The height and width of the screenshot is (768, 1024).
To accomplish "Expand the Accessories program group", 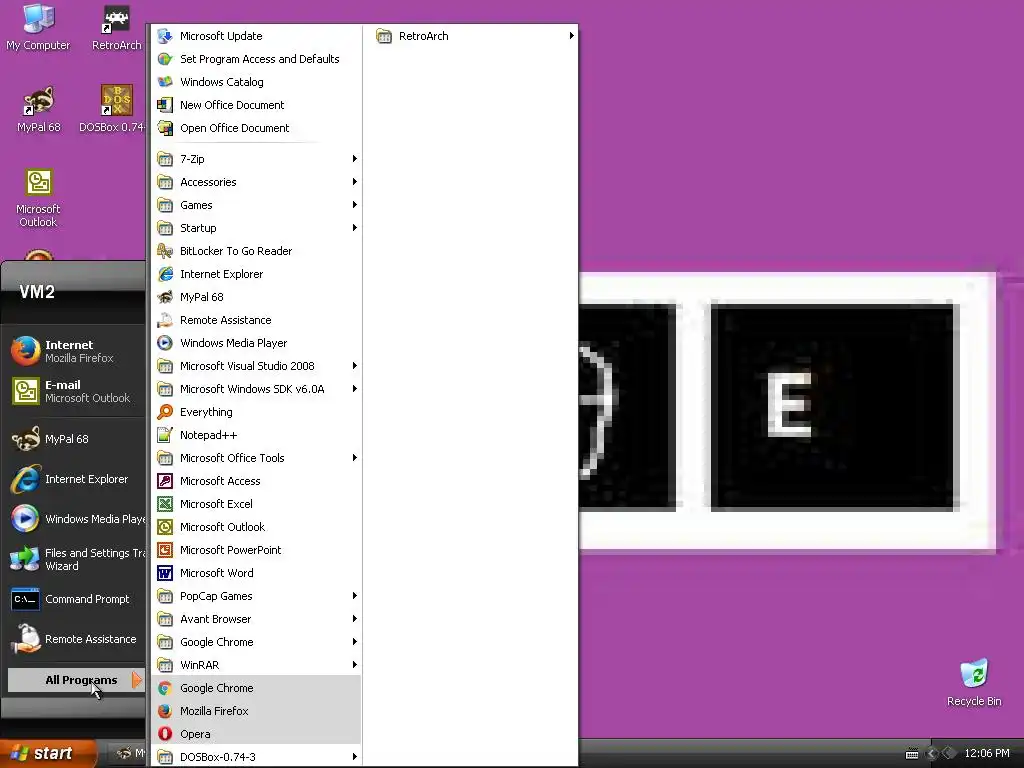I will pos(257,182).
